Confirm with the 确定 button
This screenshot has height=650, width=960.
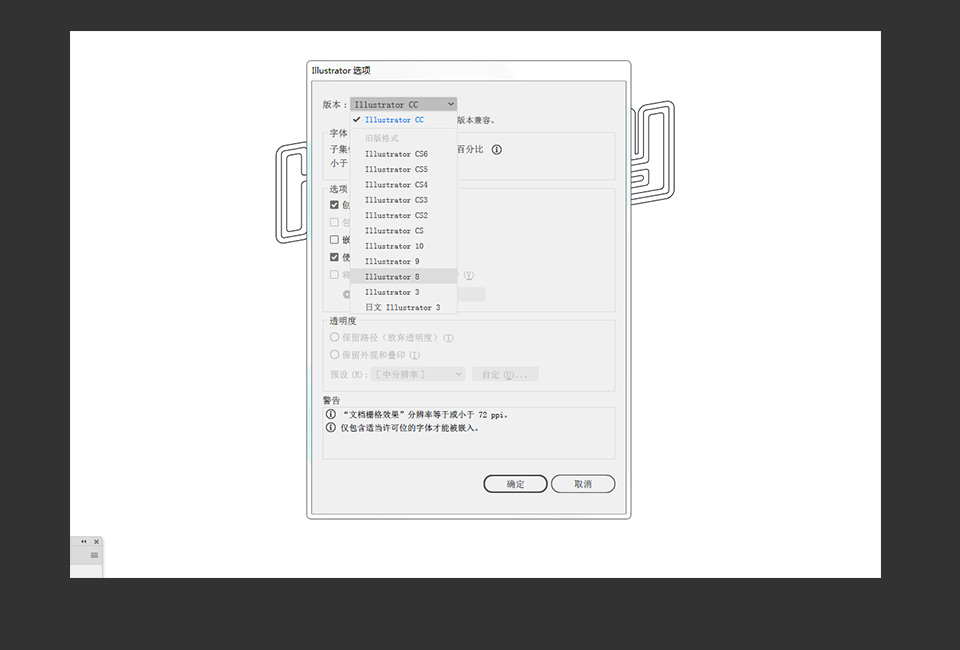point(516,484)
